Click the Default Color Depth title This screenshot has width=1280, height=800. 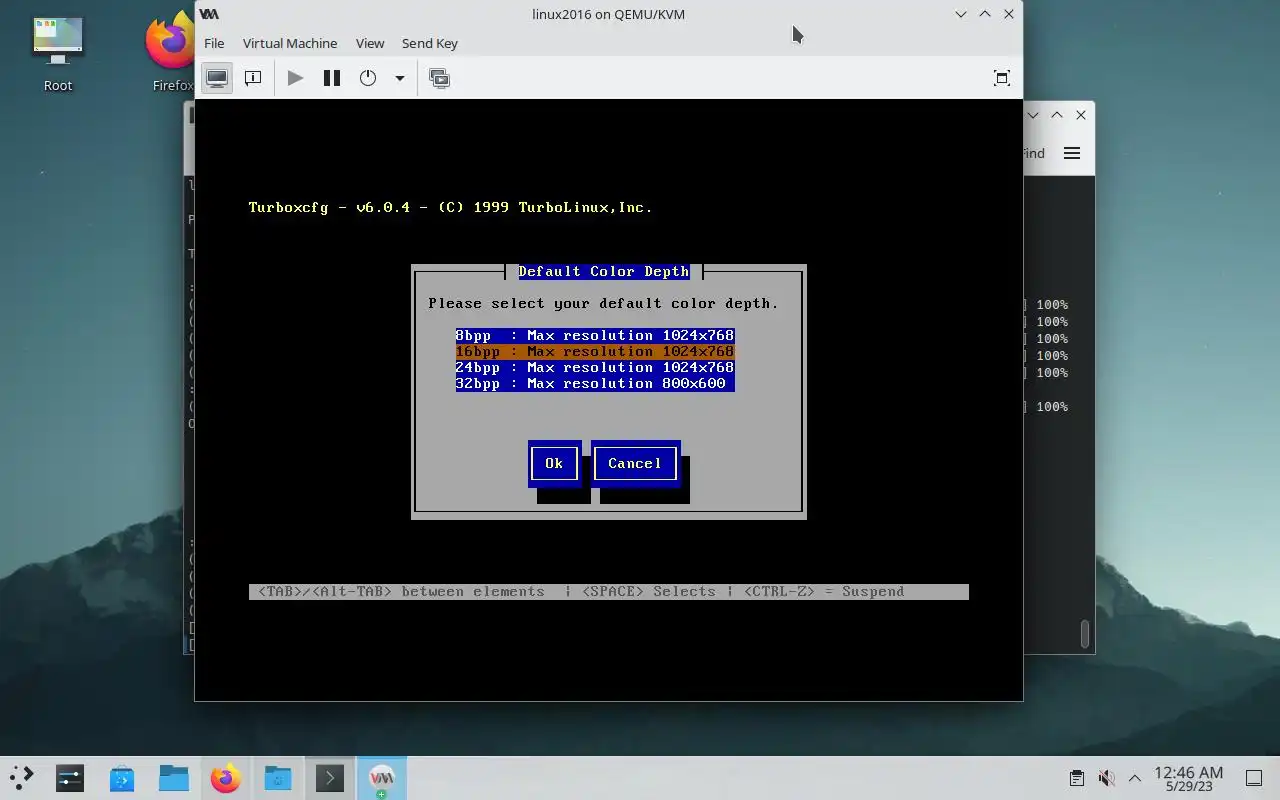[603, 271]
